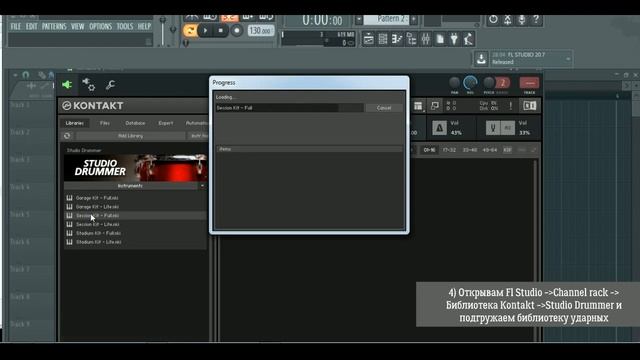Adjust the plugin PITCH knob

click(489, 83)
